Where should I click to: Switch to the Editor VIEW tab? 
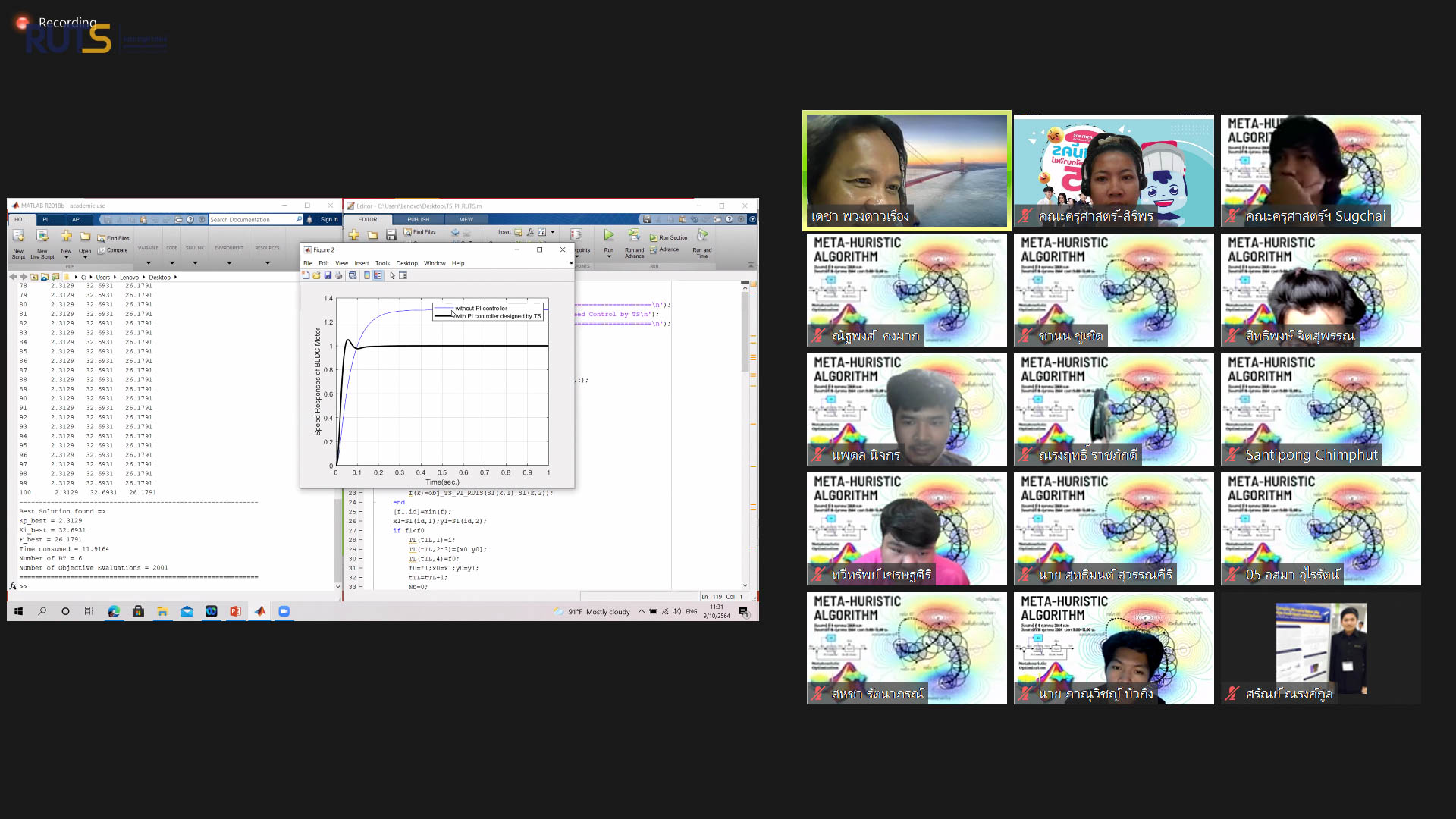[x=466, y=219]
